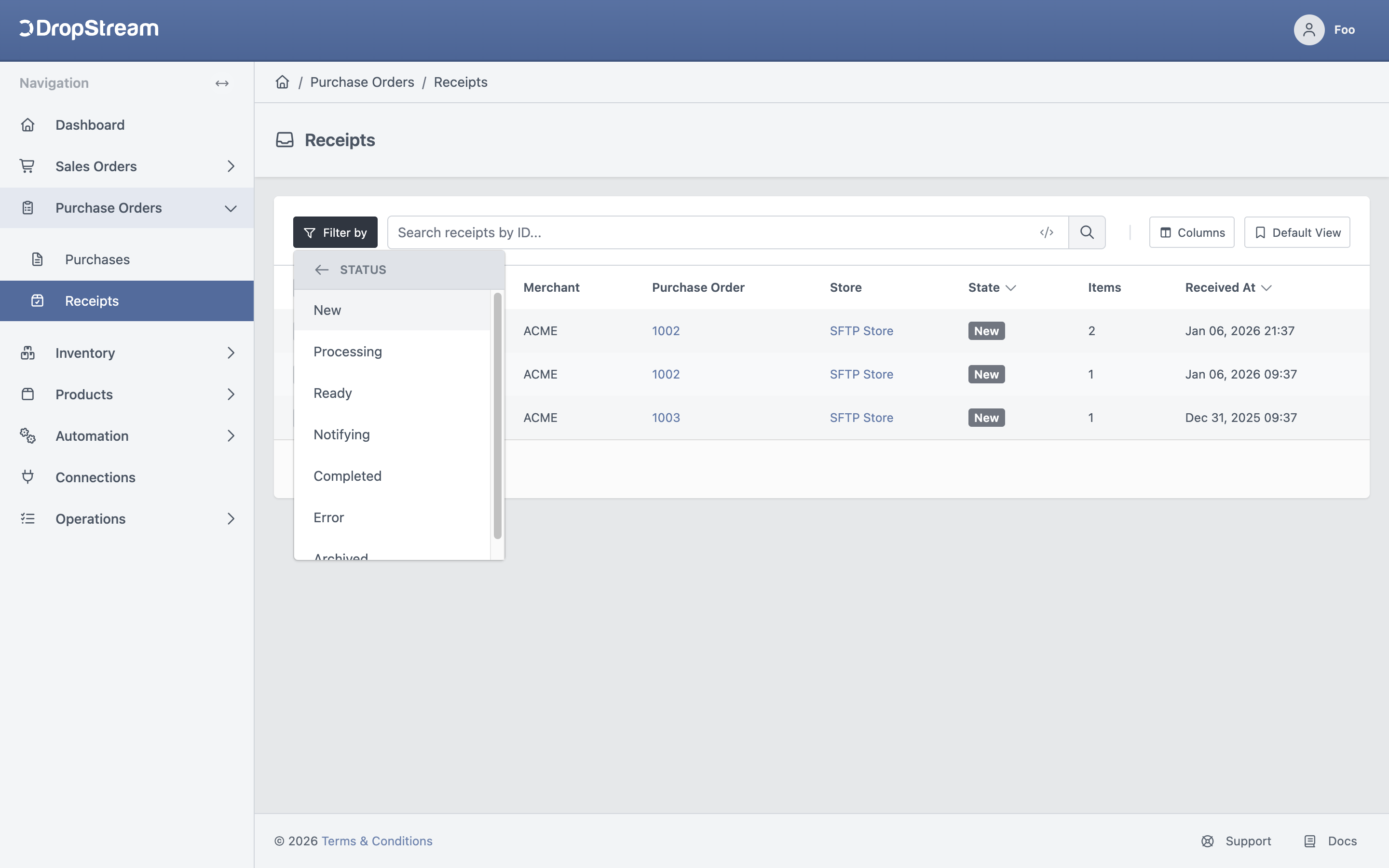This screenshot has width=1389, height=868.
Task: Click the Receipts sidebar icon
Action: pyautogui.click(x=37, y=301)
